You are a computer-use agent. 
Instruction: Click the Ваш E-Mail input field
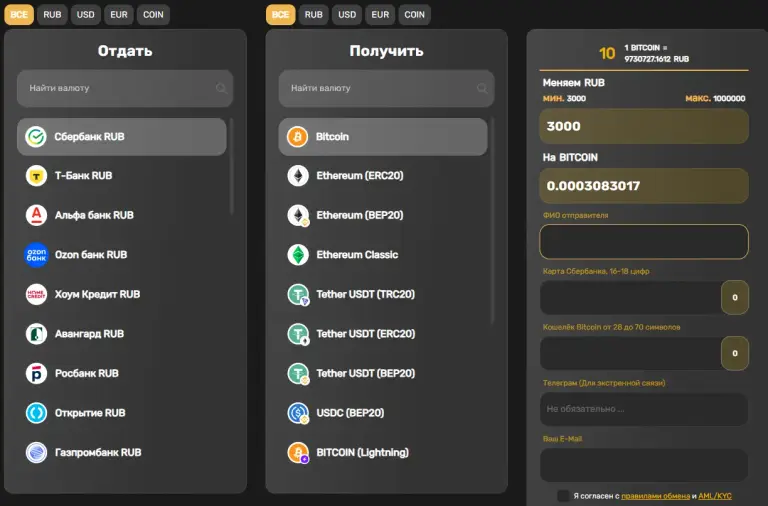(x=644, y=465)
